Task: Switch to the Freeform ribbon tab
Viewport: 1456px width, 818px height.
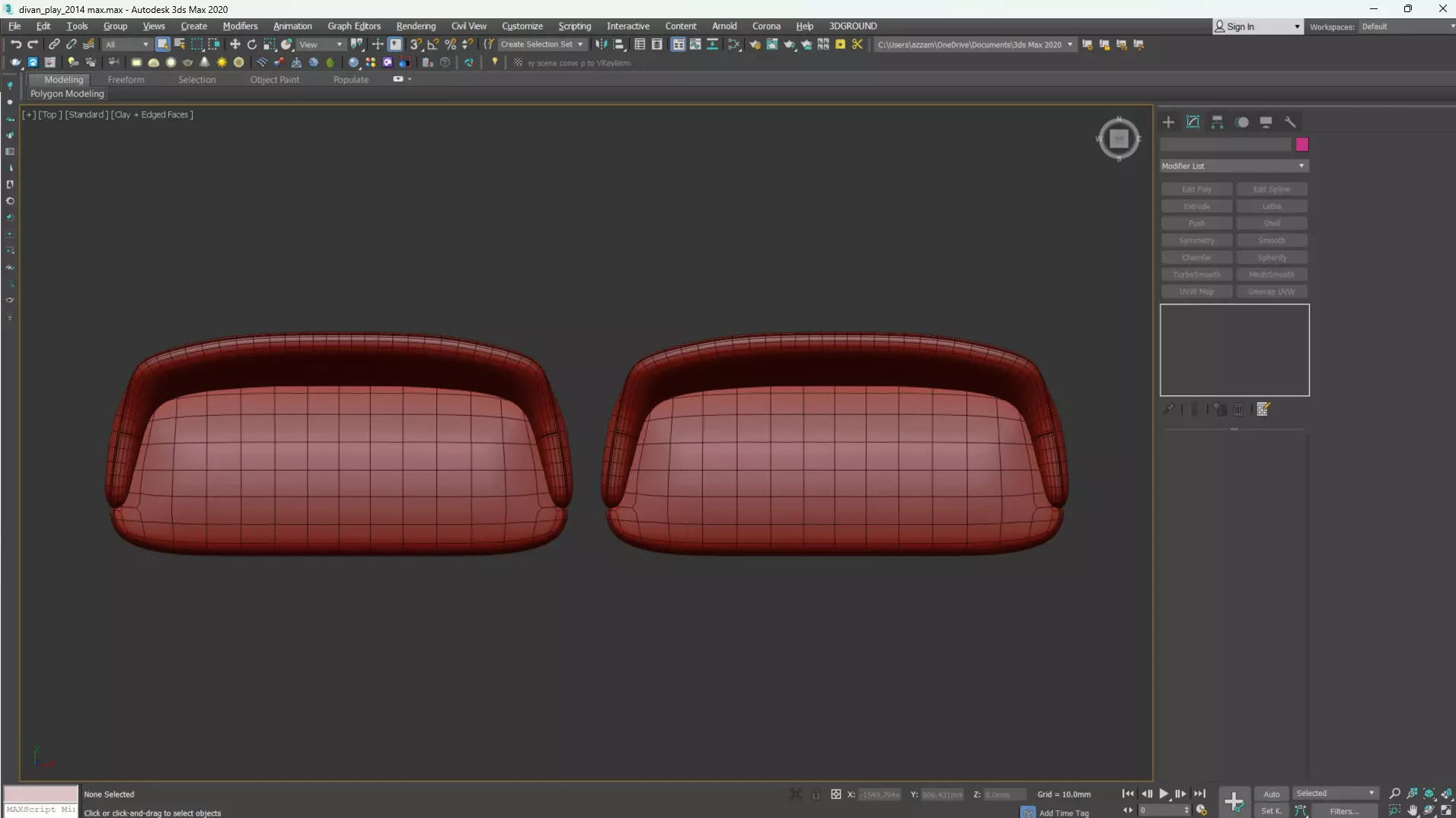Action: click(126, 79)
